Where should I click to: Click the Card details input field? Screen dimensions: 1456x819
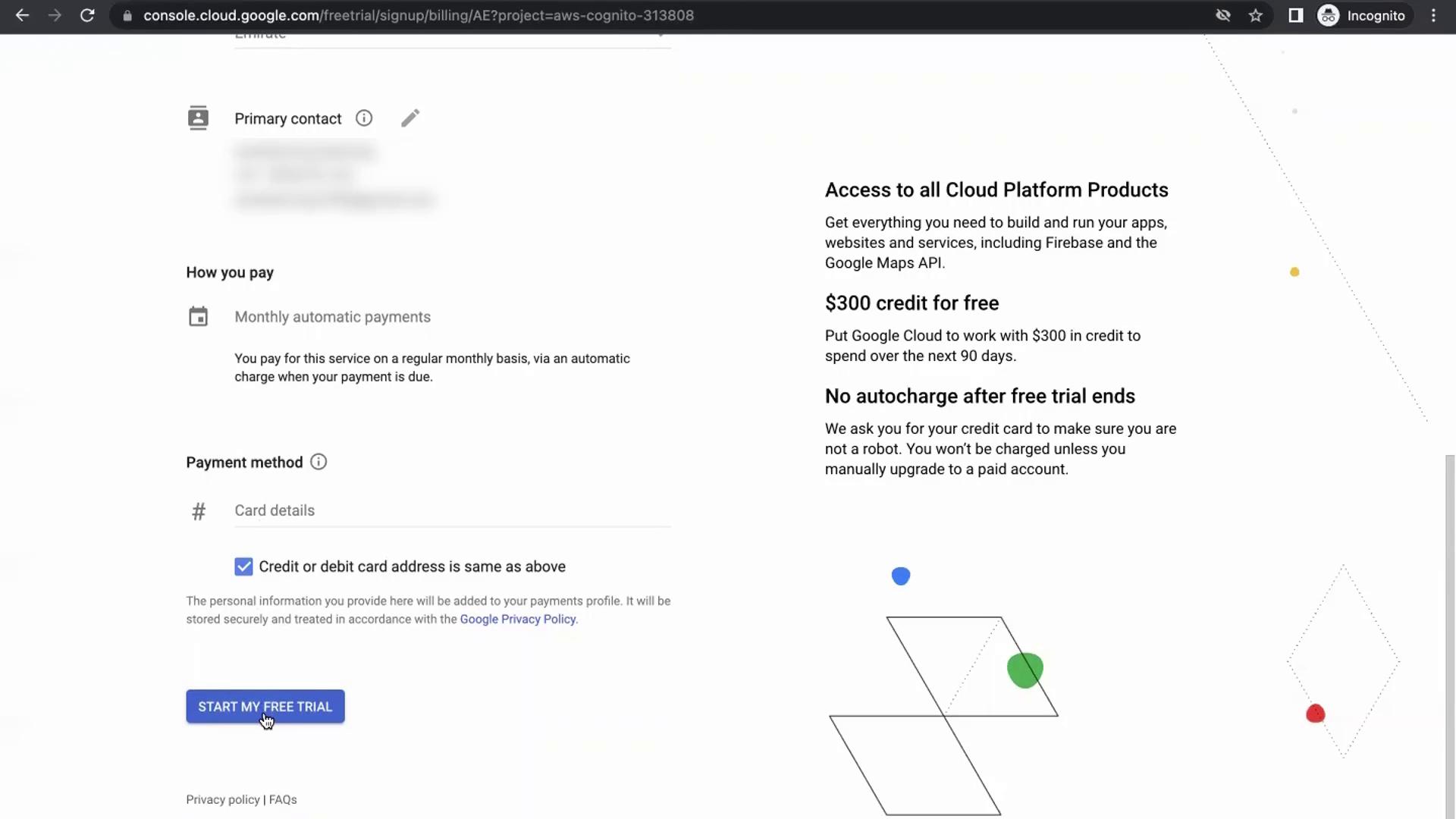tap(452, 510)
